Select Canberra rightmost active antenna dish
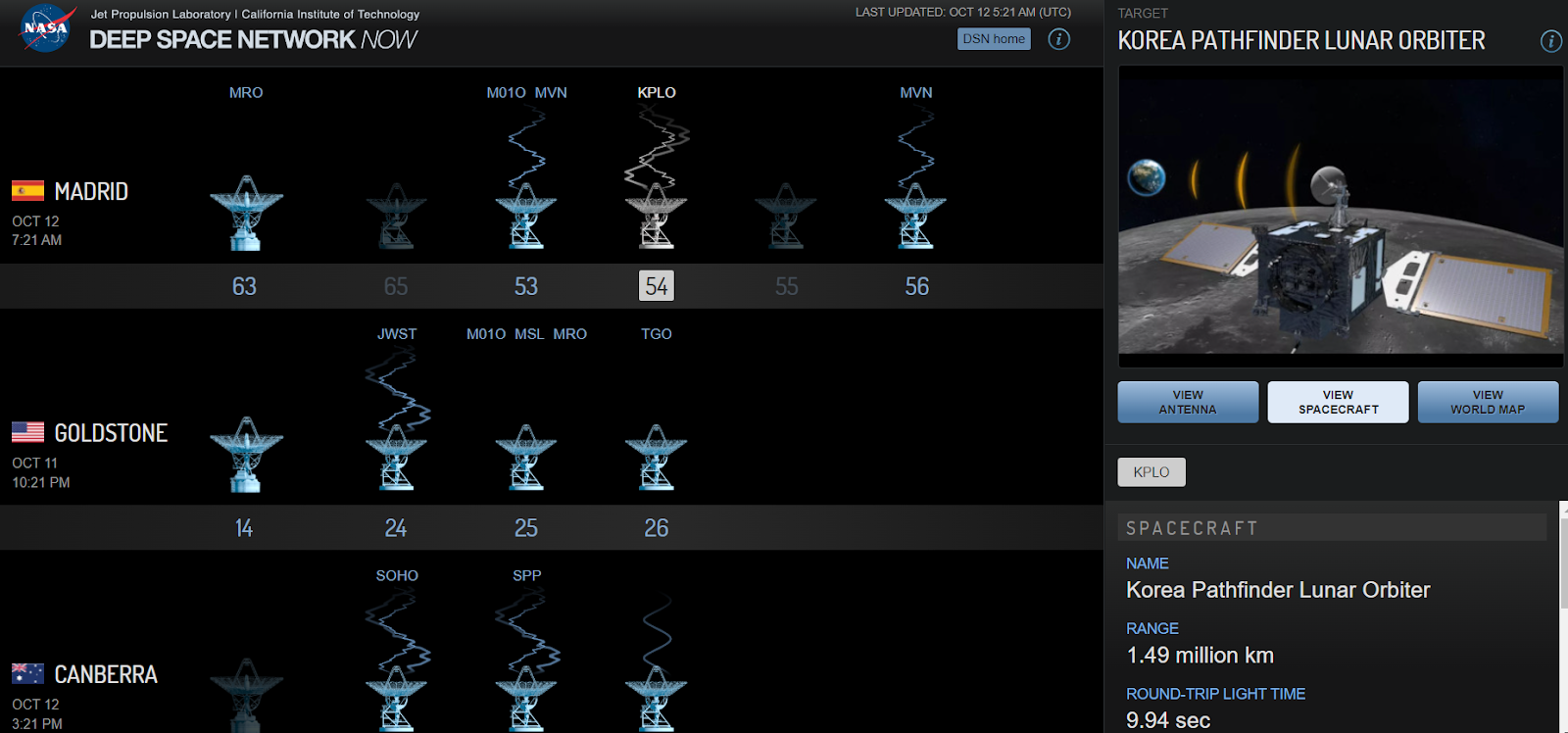This screenshot has width=1568, height=733. 657,699
